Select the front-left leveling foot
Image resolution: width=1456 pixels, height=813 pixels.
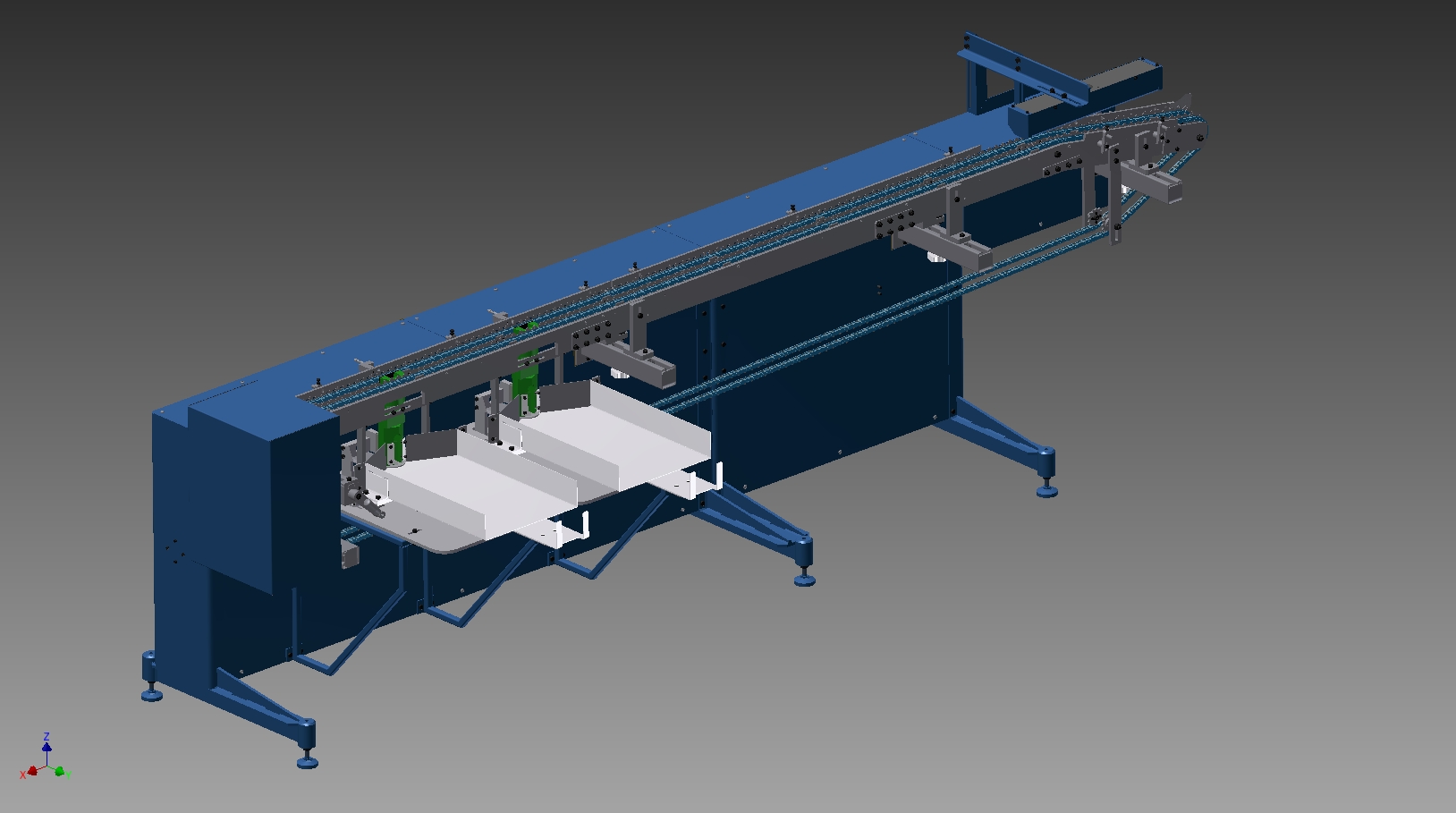(x=307, y=762)
